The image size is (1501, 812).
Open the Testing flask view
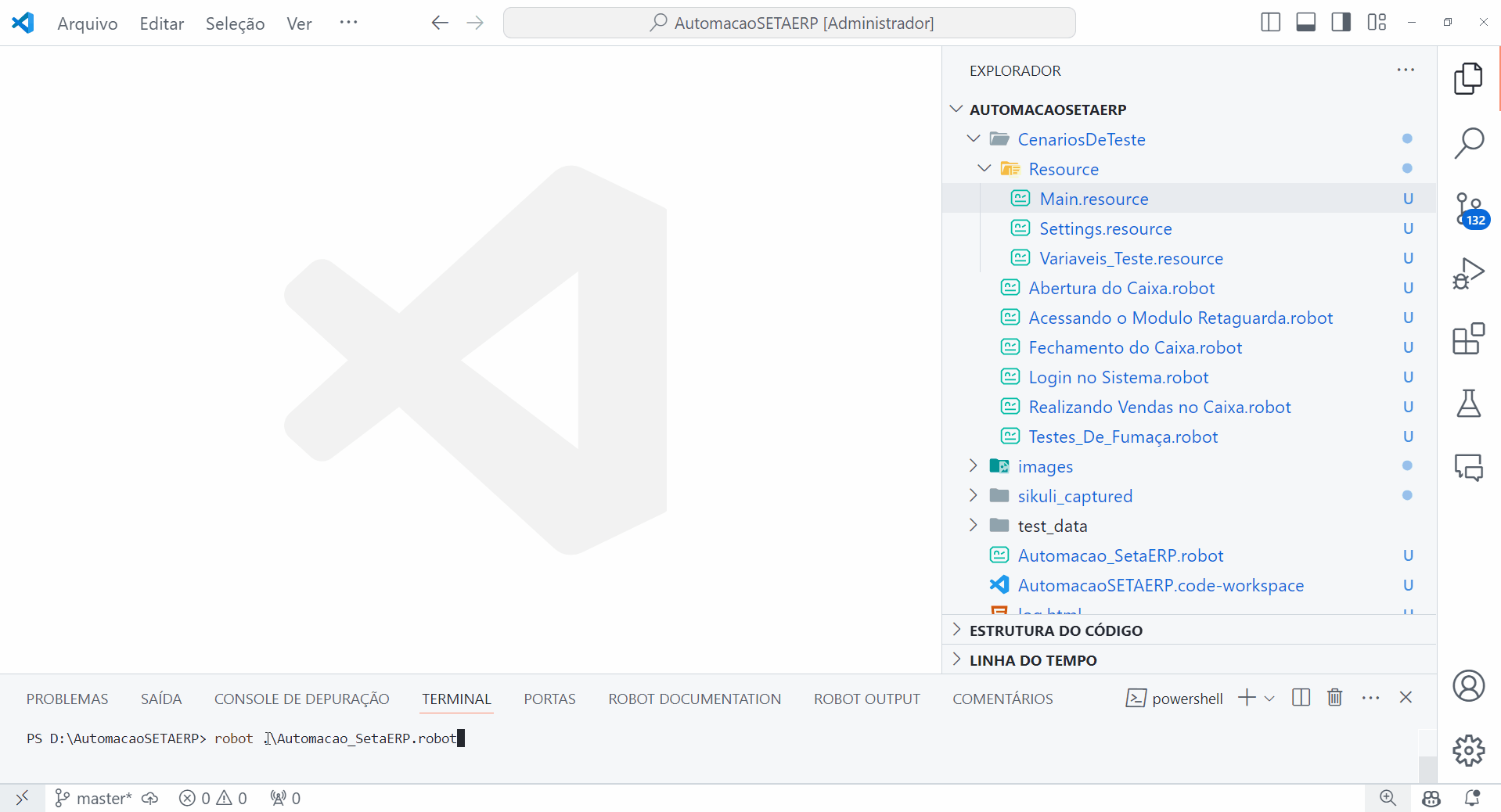click(x=1468, y=404)
